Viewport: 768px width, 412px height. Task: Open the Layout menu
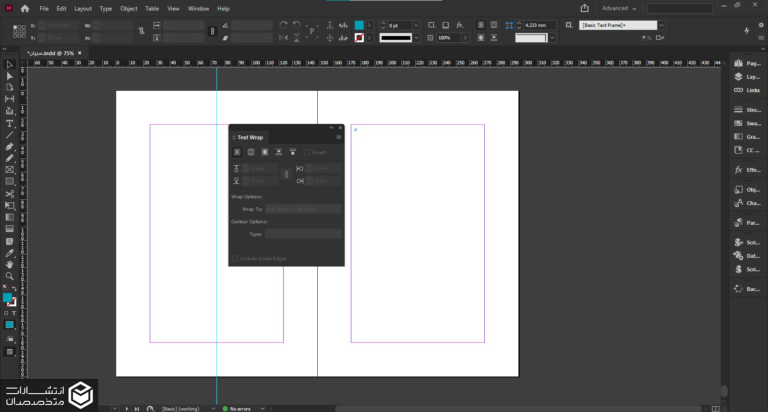(x=82, y=8)
